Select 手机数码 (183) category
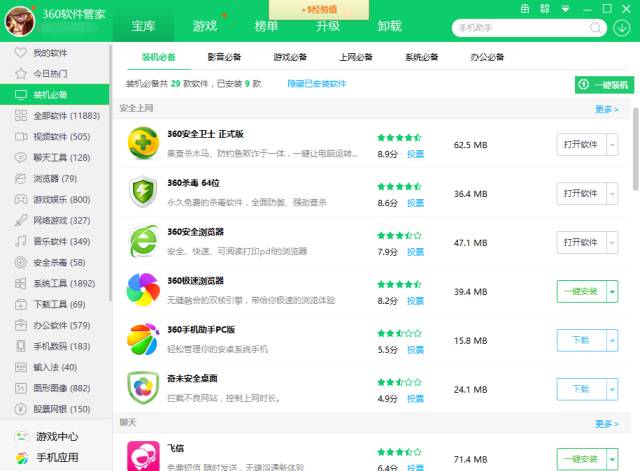The width and height of the screenshot is (640, 471). (55, 346)
